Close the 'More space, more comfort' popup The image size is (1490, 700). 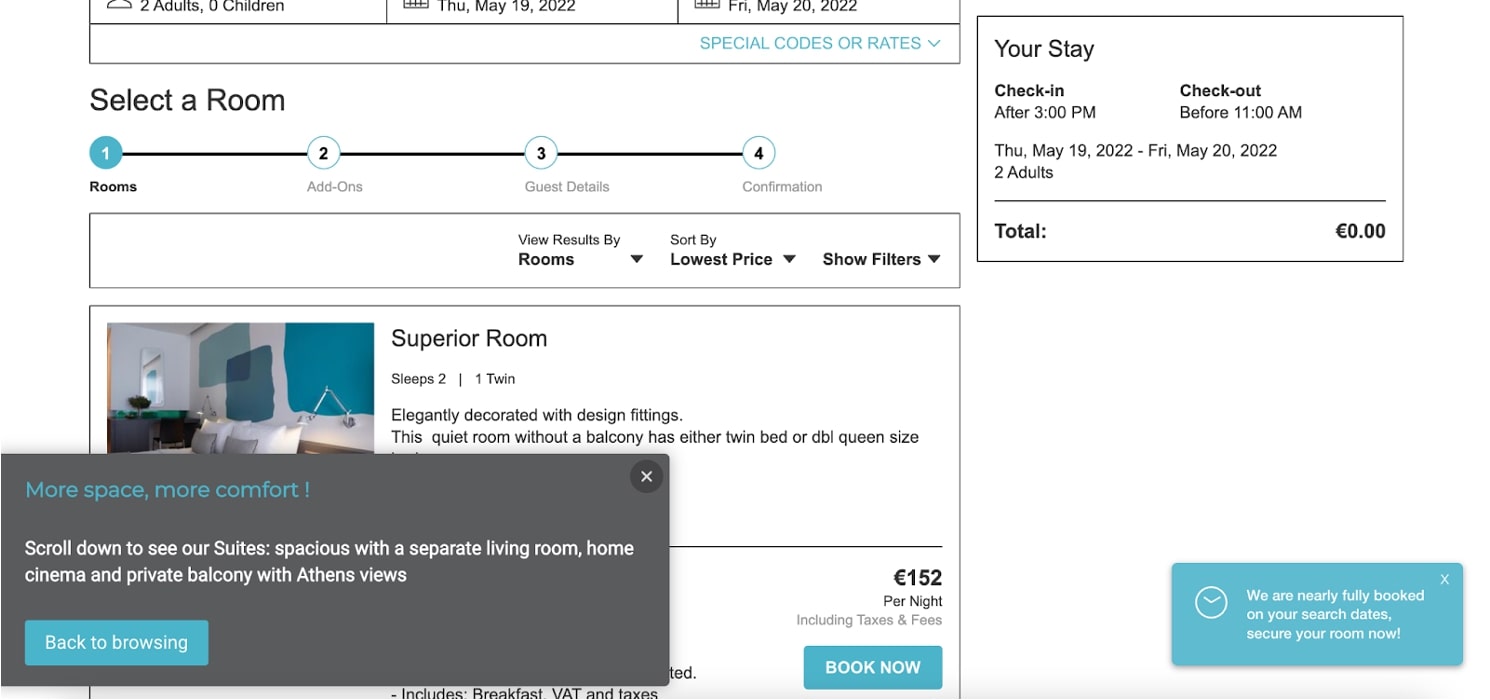click(x=646, y=477)
